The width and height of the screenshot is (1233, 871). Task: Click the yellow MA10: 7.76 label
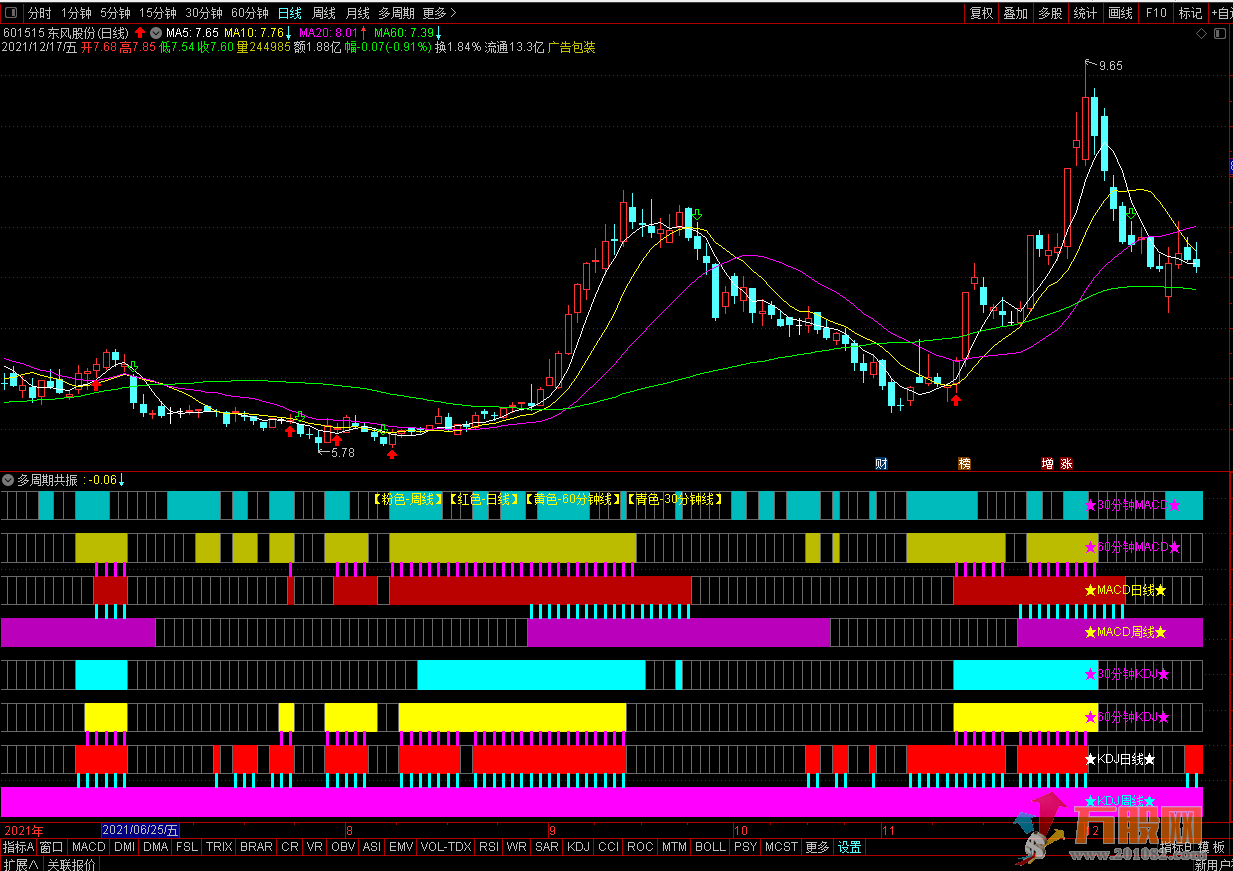[x=254, y=33]
